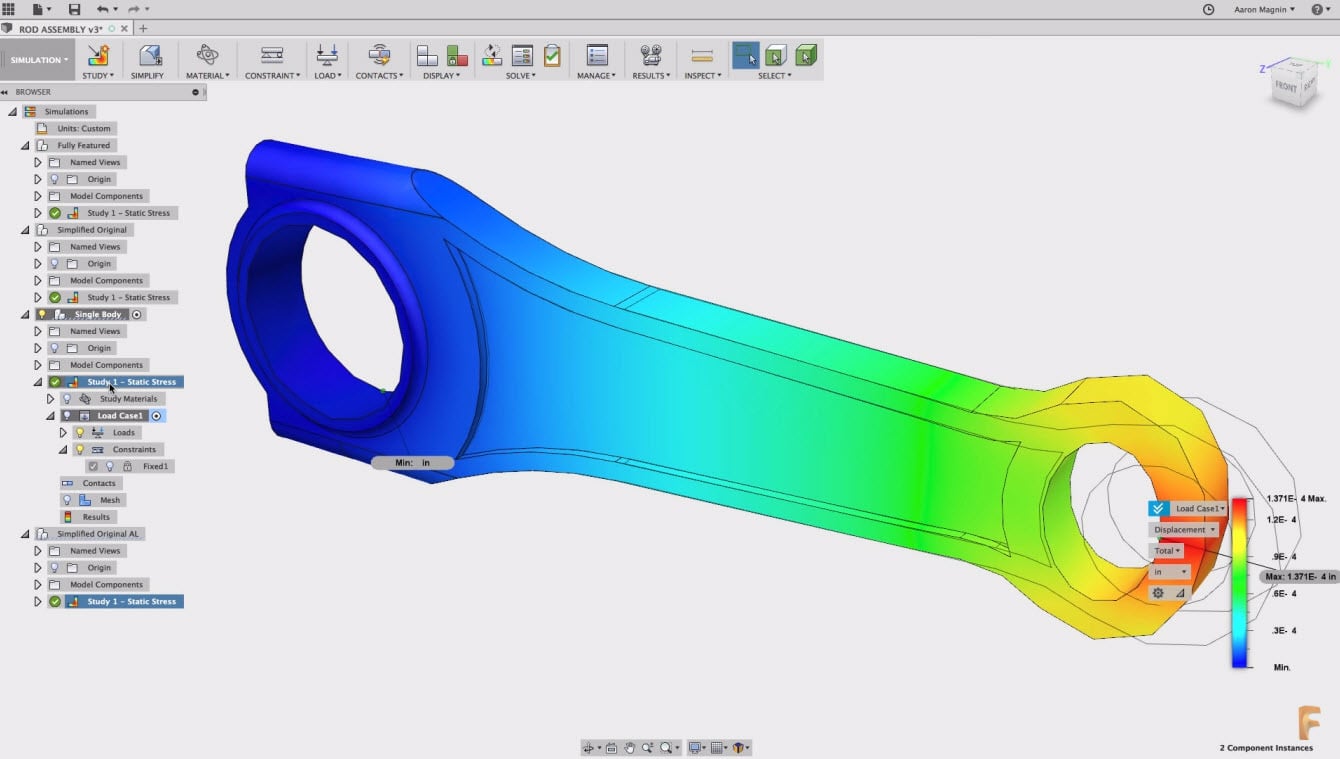Click the Results animation camera icon

[x=651, y=55]
